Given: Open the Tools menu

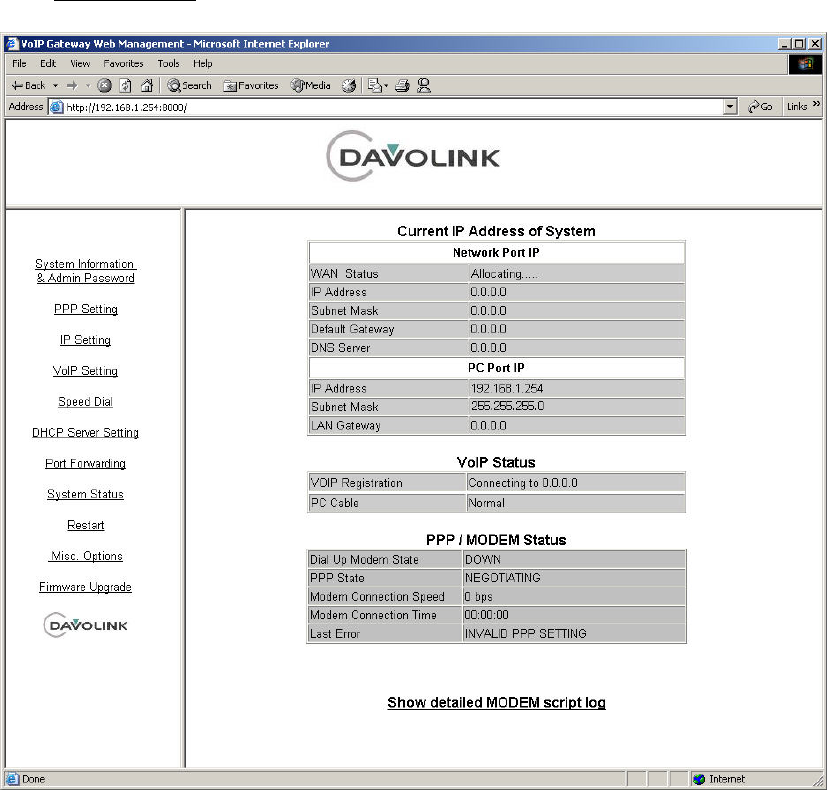Looking at the screenshot, I should pyautogui.click(x=168, y=64).
